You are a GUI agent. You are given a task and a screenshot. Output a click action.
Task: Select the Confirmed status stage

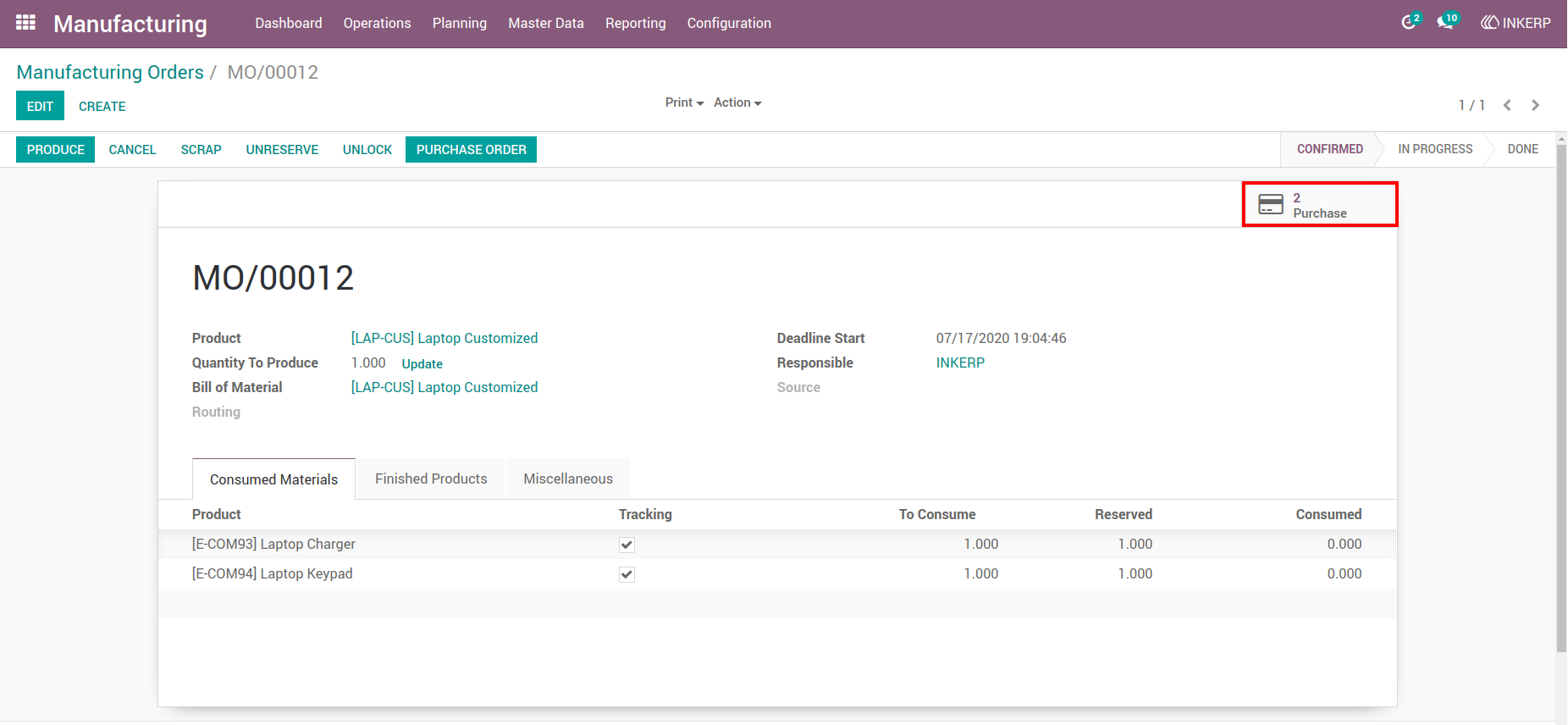coord(1330,149)
